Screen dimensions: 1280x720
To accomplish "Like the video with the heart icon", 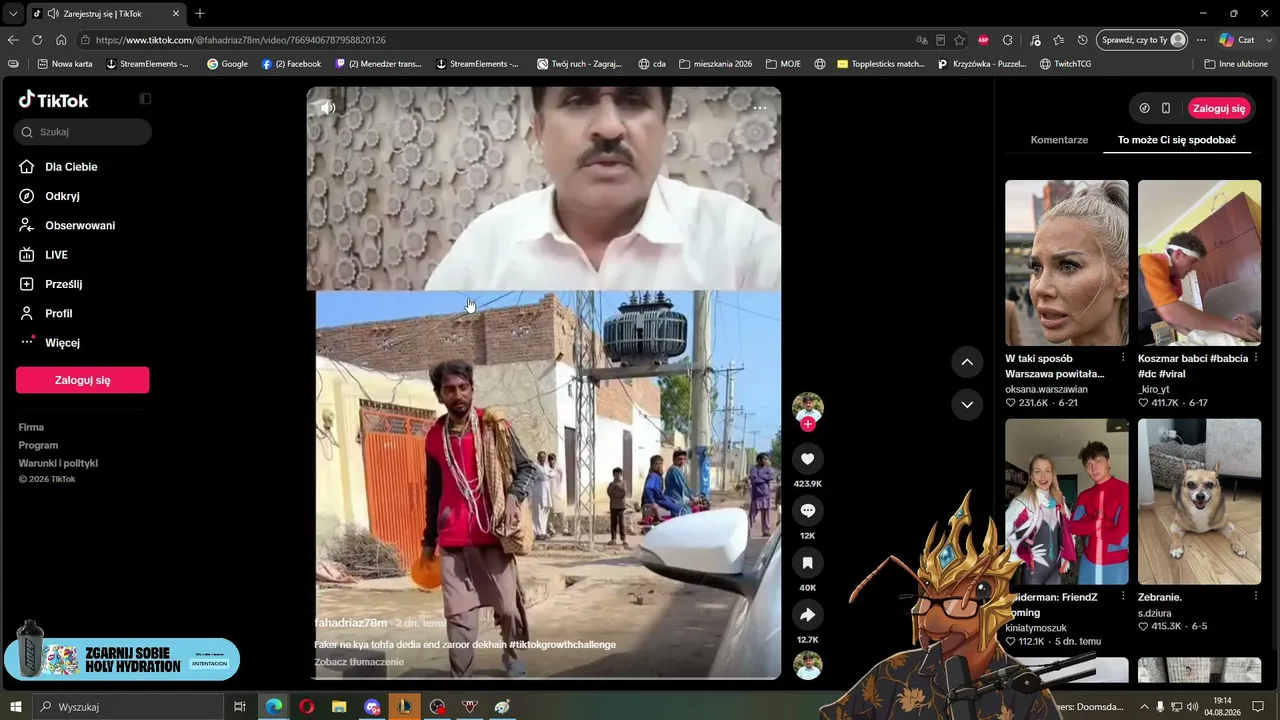I will (x=807, y=459).
